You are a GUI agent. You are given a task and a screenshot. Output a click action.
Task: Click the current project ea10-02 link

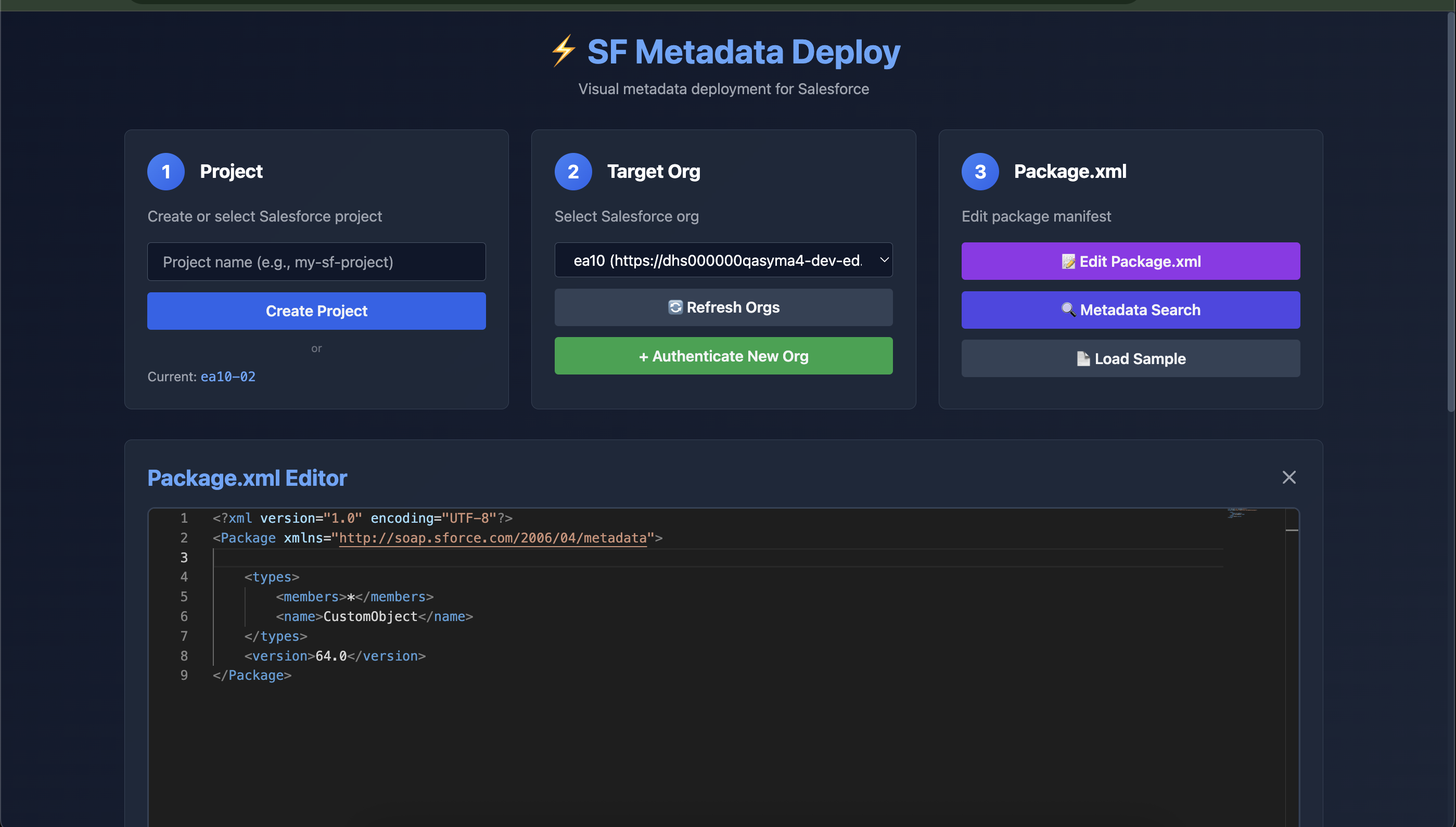228,377
